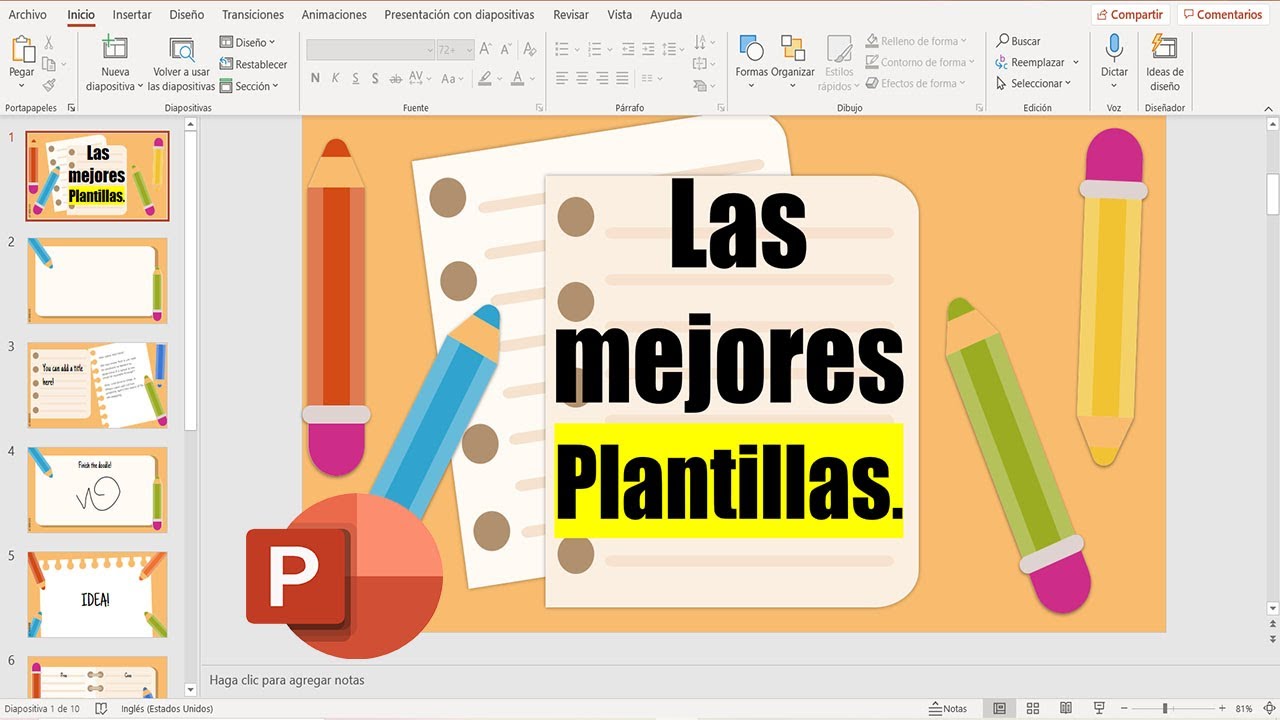Fit slide to current window icon
The height and width of the screenshot is (720, 1280).
pos(1269,708)
